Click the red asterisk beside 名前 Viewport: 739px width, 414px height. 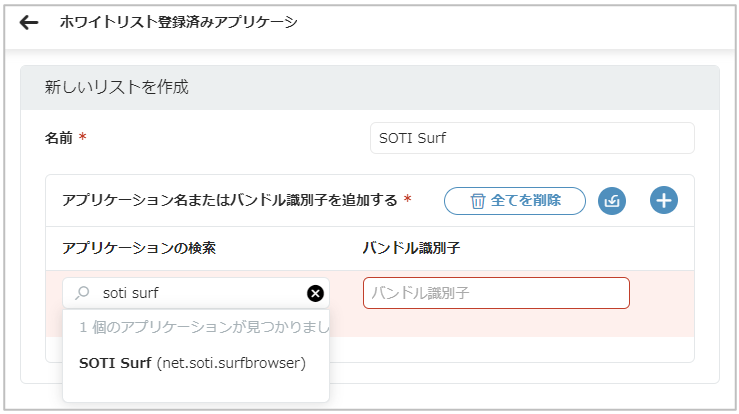click(x=83, y=138)
